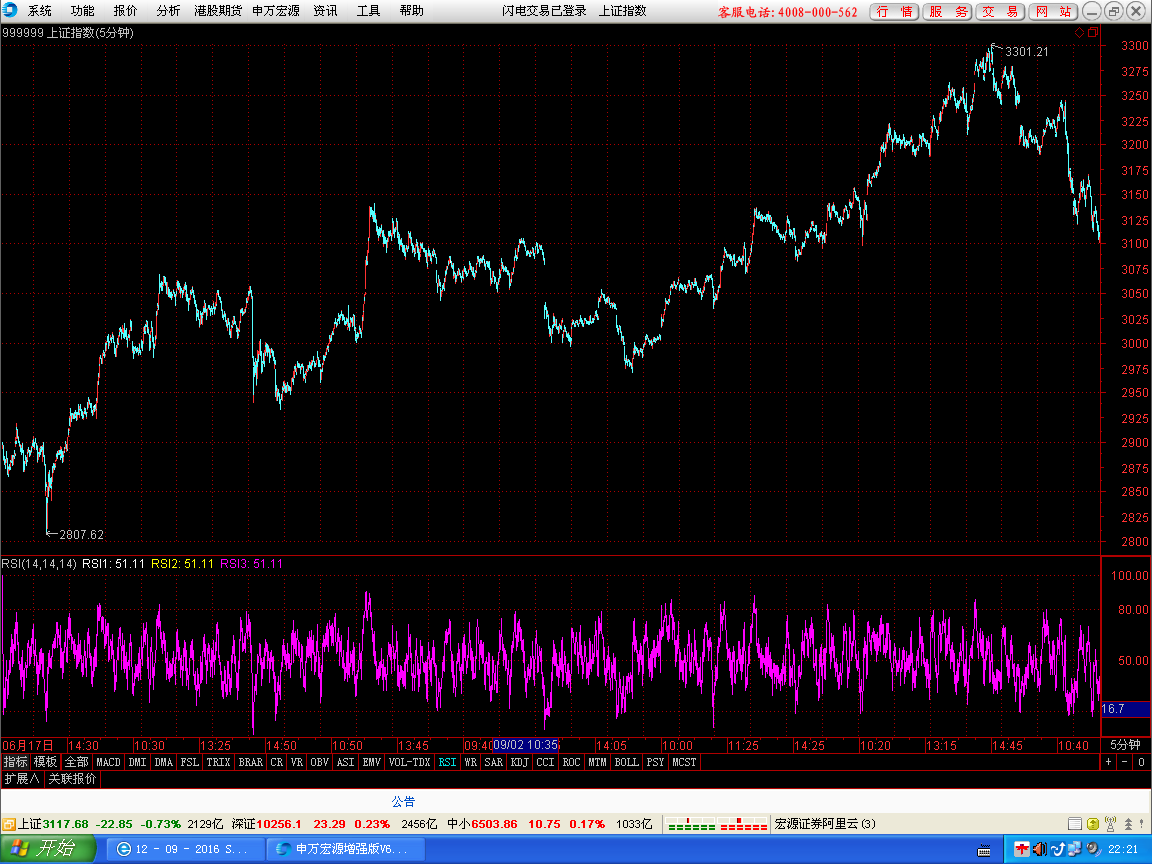Click the green-red market breadth indicator

[716, 824]
